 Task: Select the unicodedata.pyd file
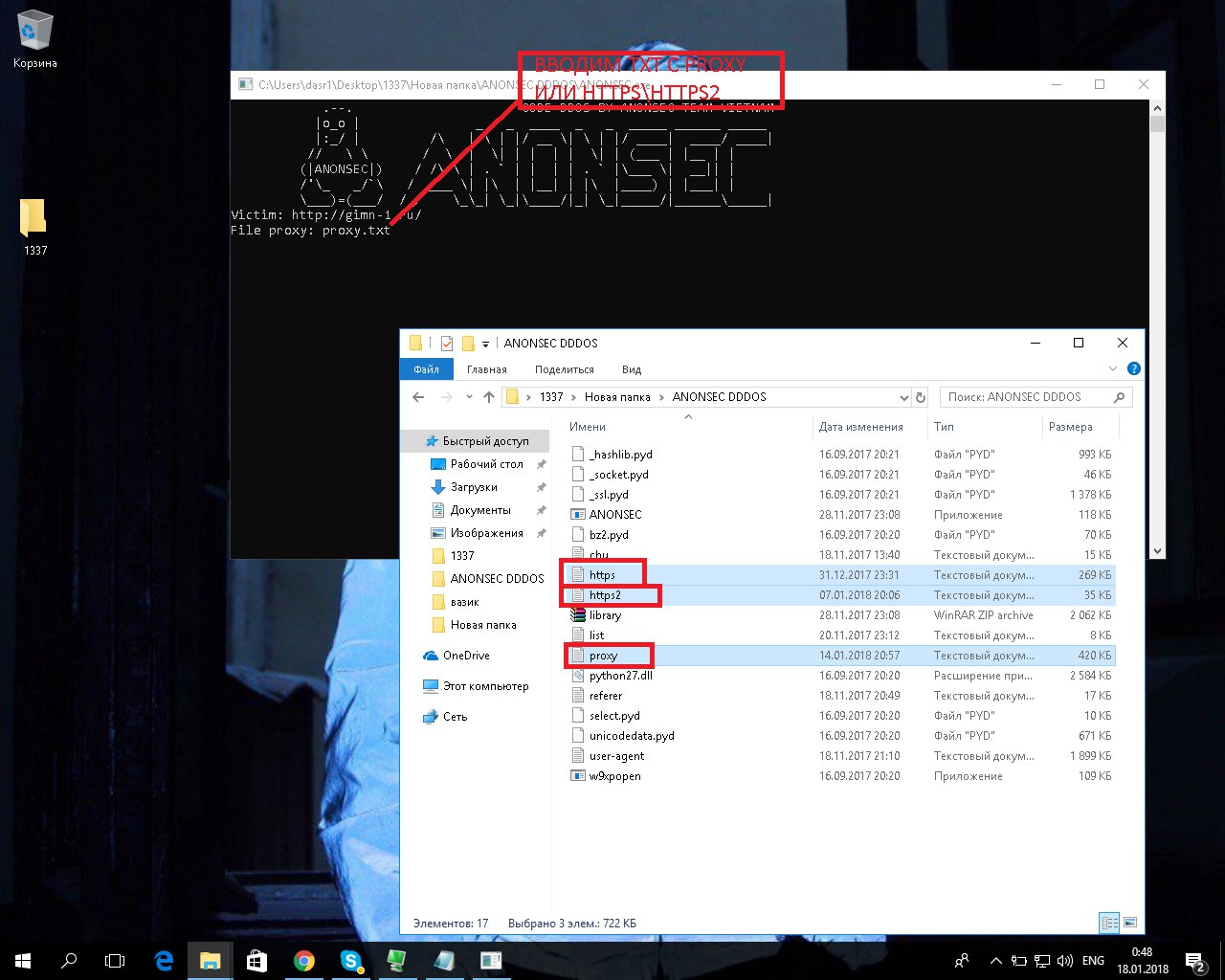coord(632,736)
